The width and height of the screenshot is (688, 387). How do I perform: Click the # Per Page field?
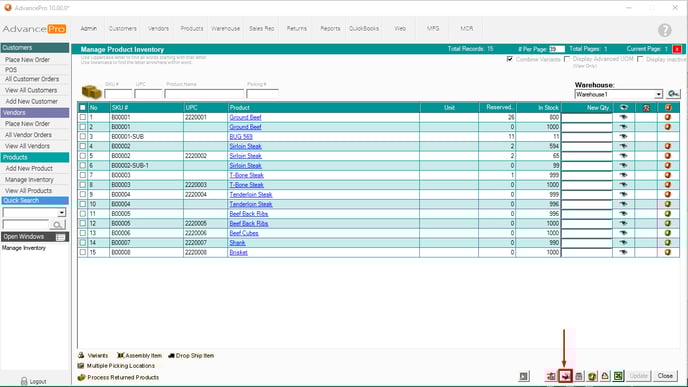click(556, 49)
